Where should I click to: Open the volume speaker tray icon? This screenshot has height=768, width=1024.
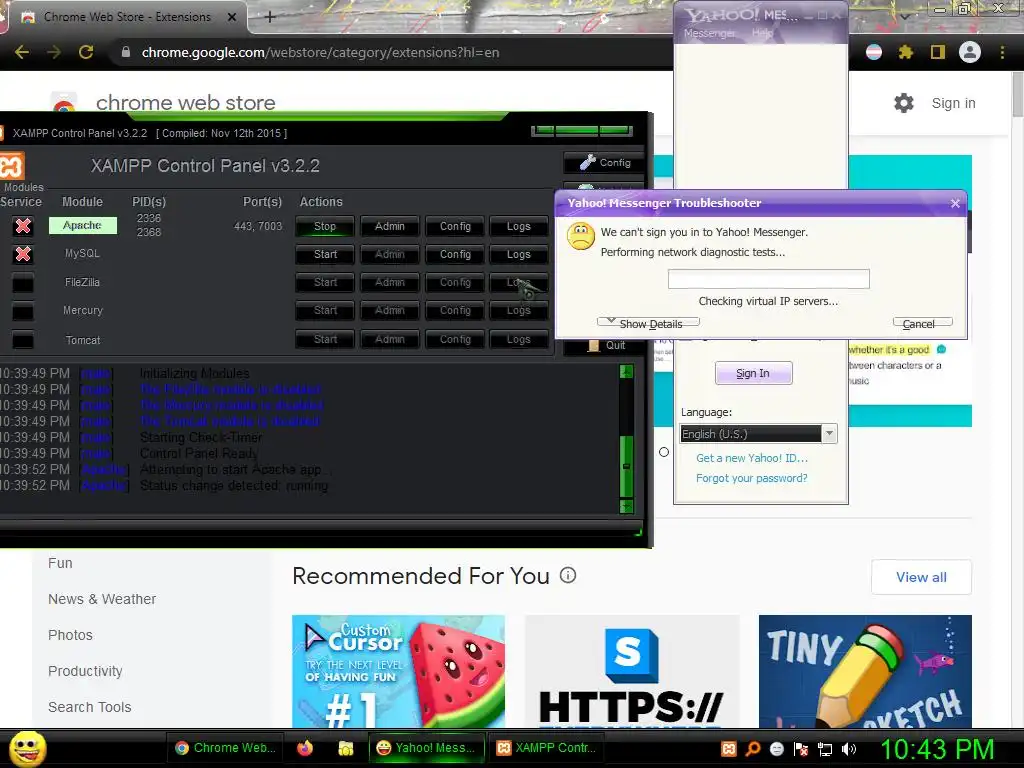(849, 749)
